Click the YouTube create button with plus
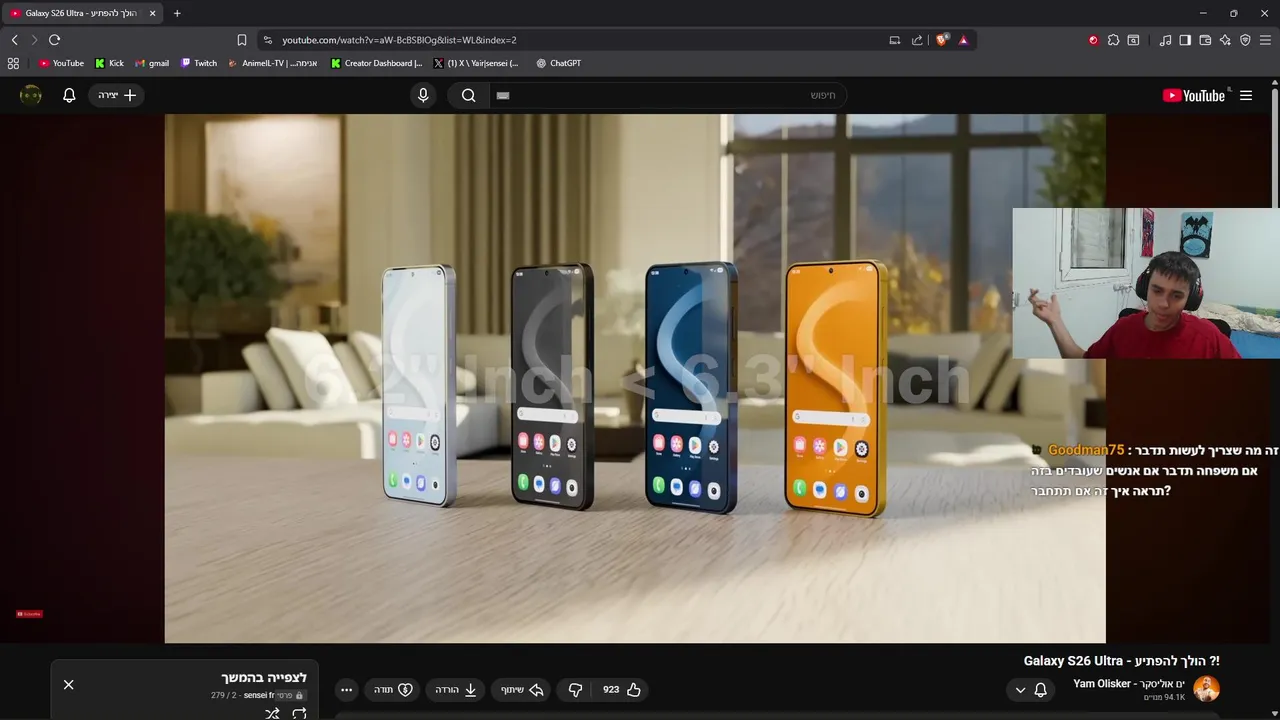The image size is (1280, 720). (x=117, y=95)
